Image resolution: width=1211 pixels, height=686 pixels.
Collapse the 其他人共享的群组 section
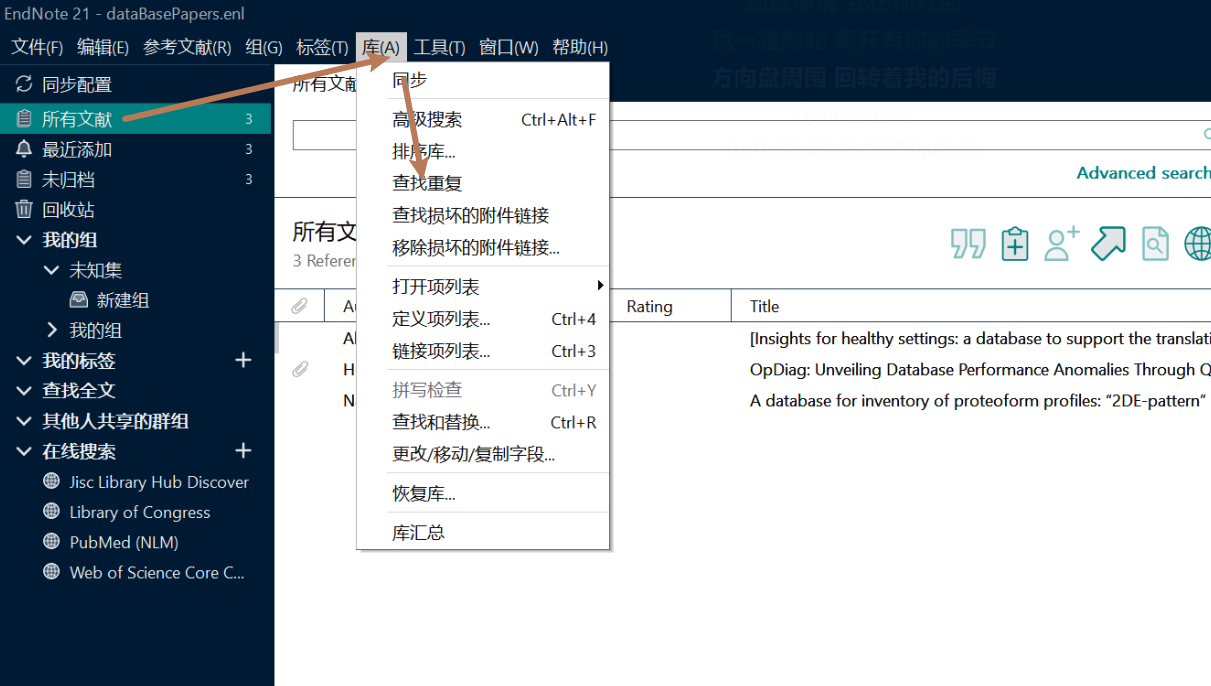(25, 421)
